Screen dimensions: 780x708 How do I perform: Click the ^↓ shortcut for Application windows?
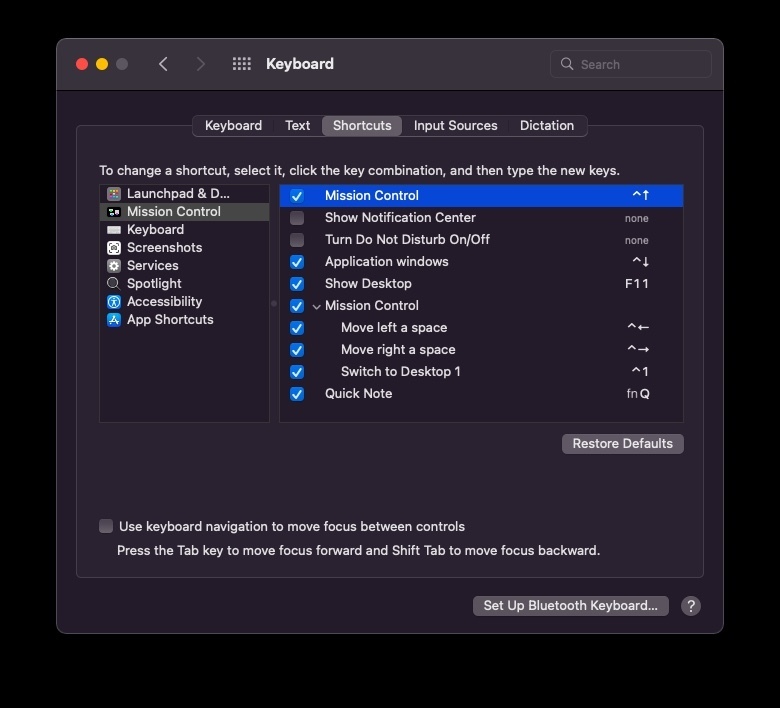[x=640, y=261]
